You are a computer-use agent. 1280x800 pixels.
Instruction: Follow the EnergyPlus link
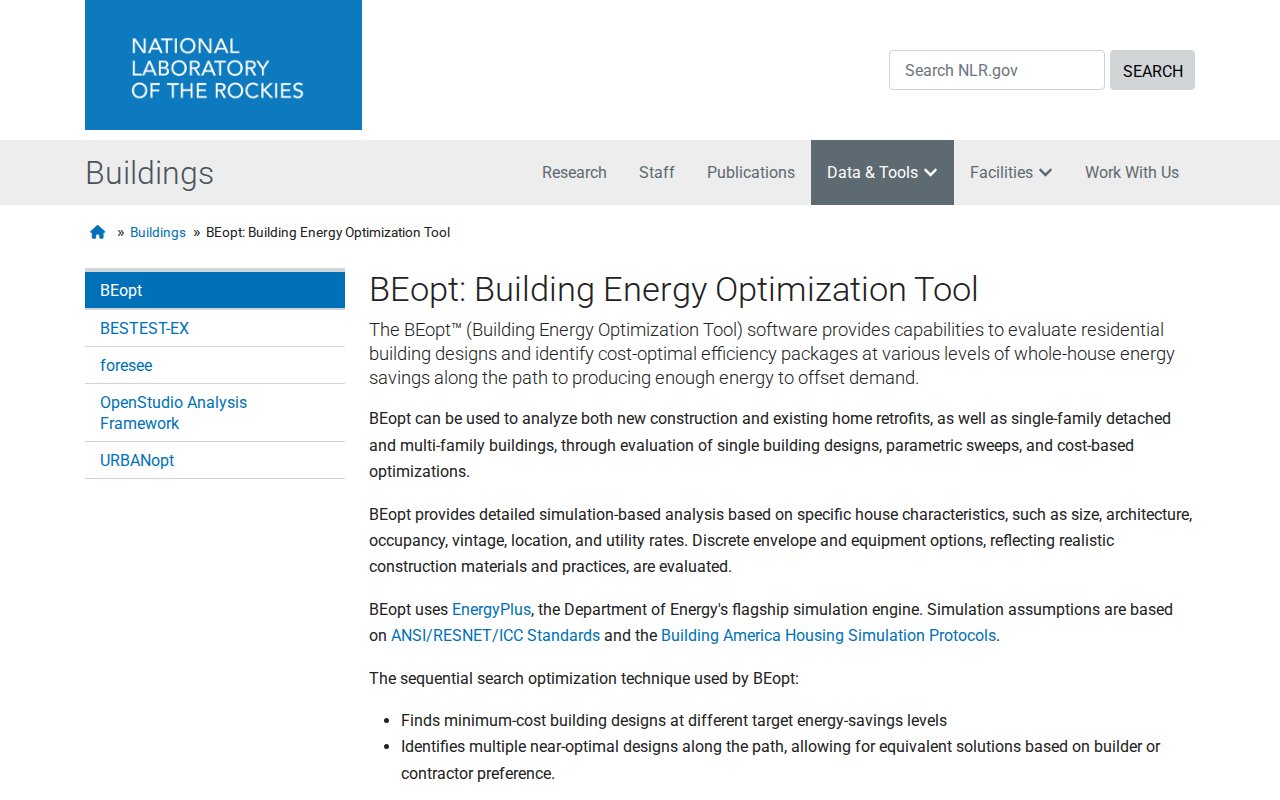pyautogui.click(x=491, y=609)
